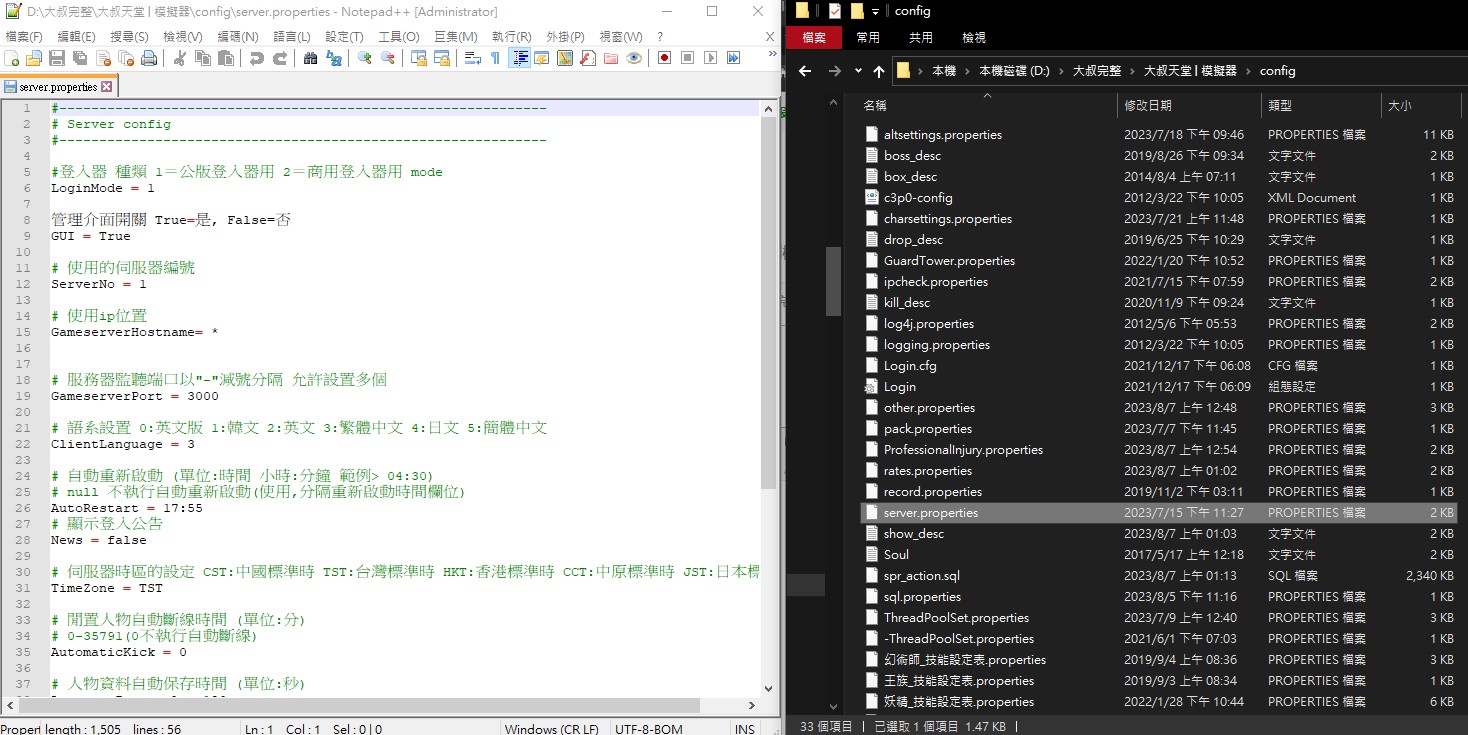Open the User Defined Language icon
The height and width of the screenshot is (735, 1468).
(541, 58)
